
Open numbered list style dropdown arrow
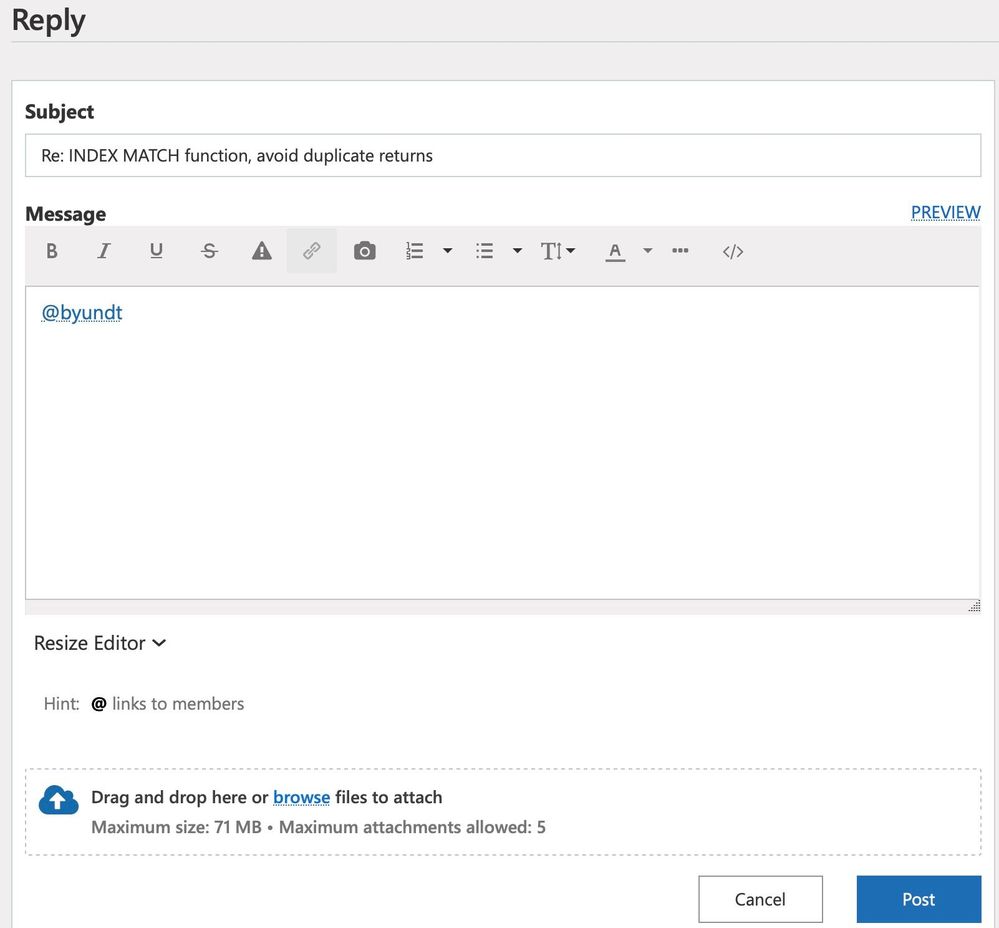point(447,251)
